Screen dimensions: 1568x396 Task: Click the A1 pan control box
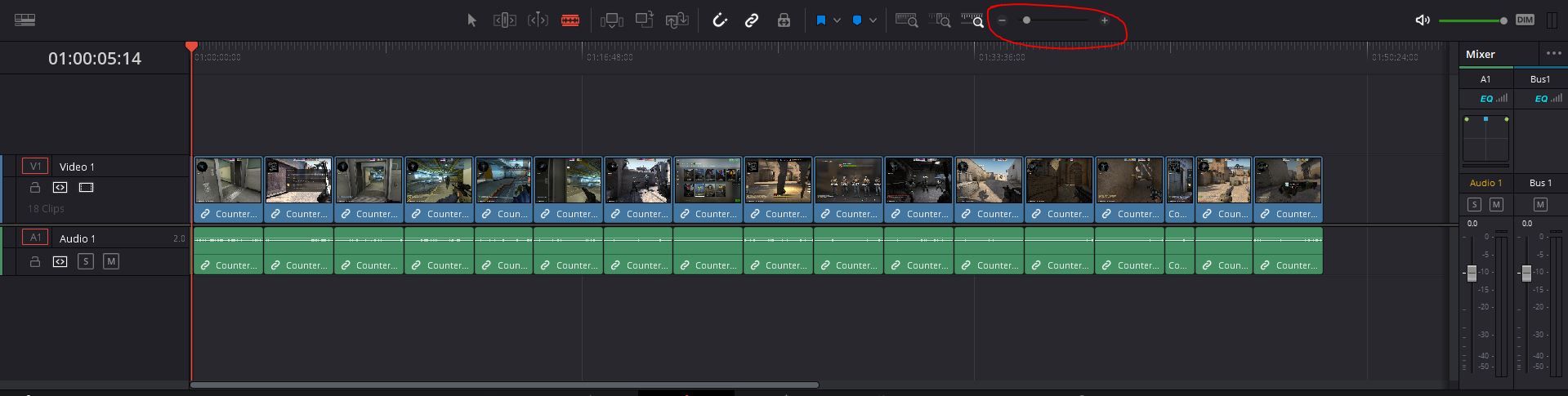coord(1485,140)
